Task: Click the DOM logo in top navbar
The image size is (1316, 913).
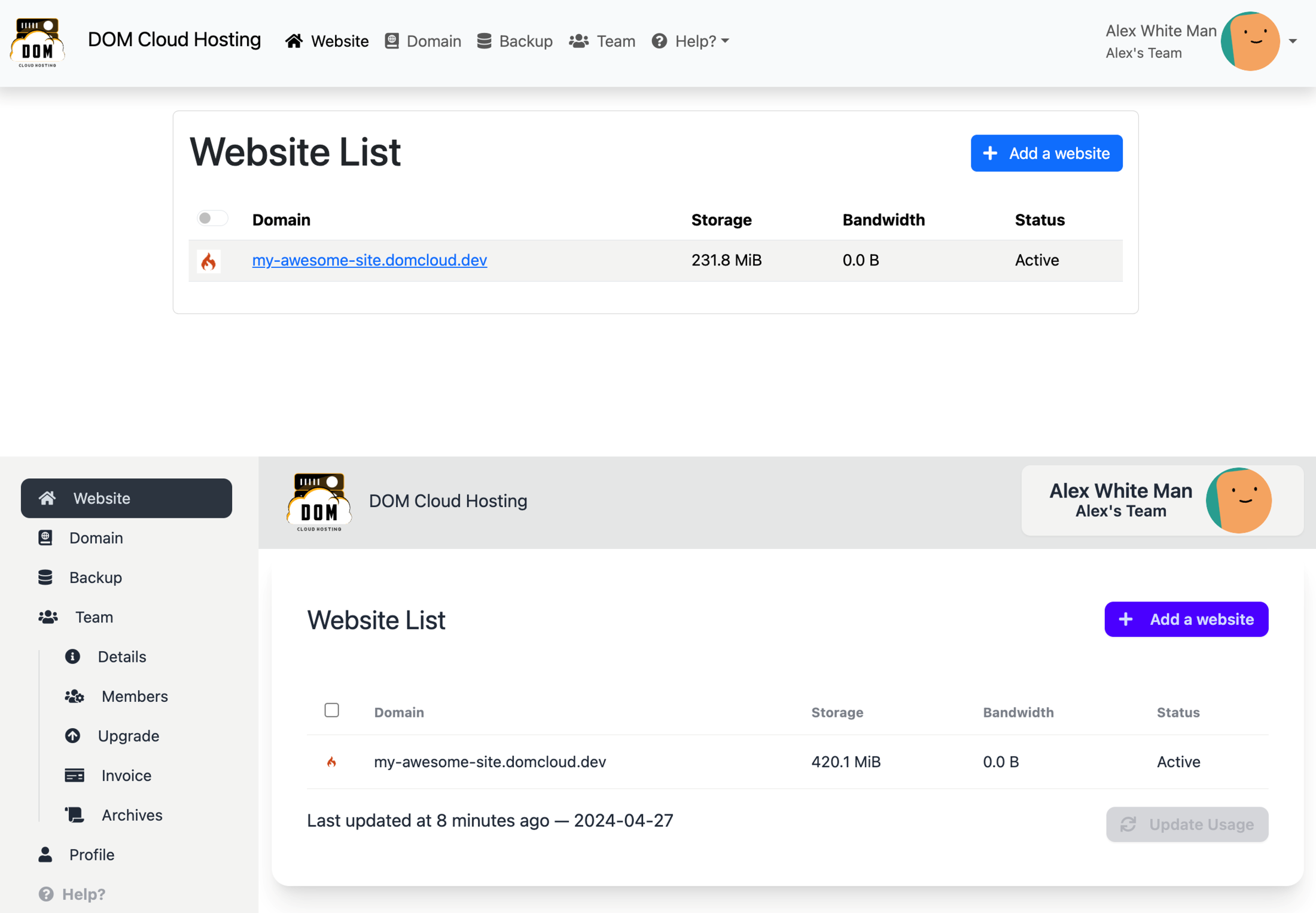Action: pyautogui.click(x=37, y=42)
